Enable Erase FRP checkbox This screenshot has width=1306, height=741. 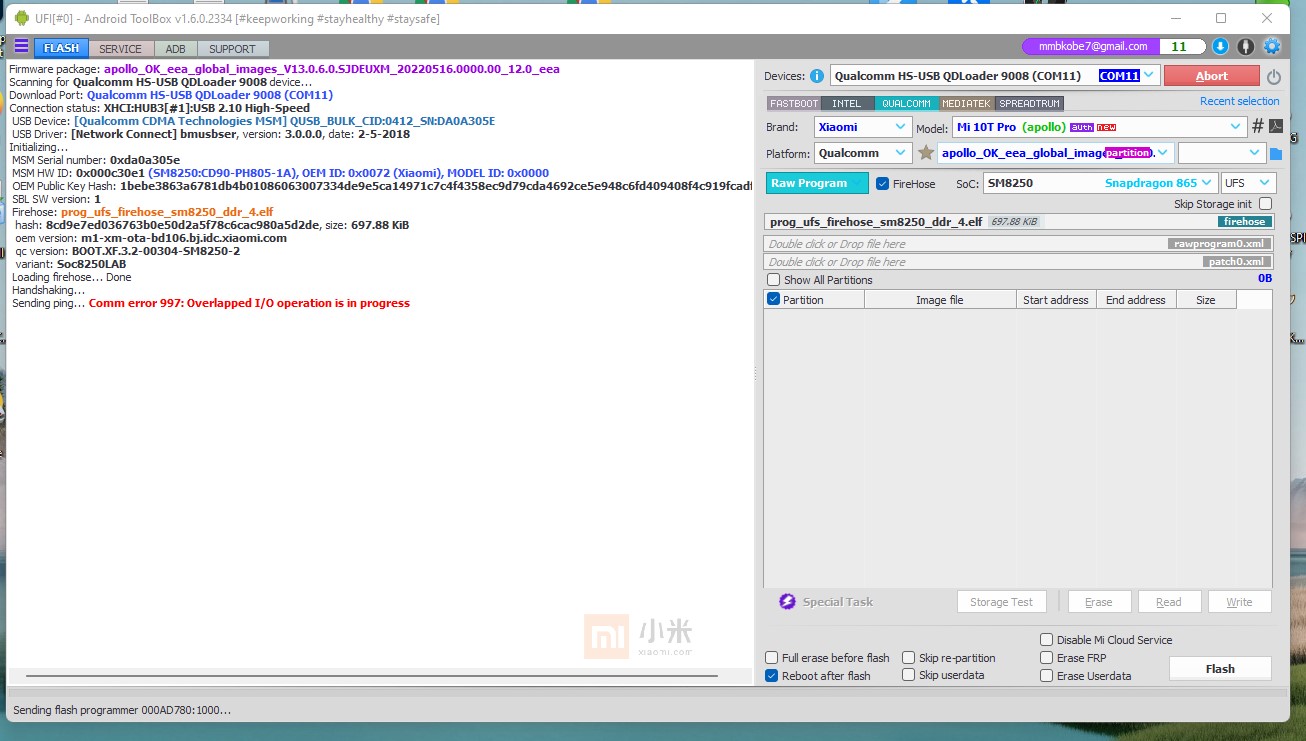coord(1046,658)
